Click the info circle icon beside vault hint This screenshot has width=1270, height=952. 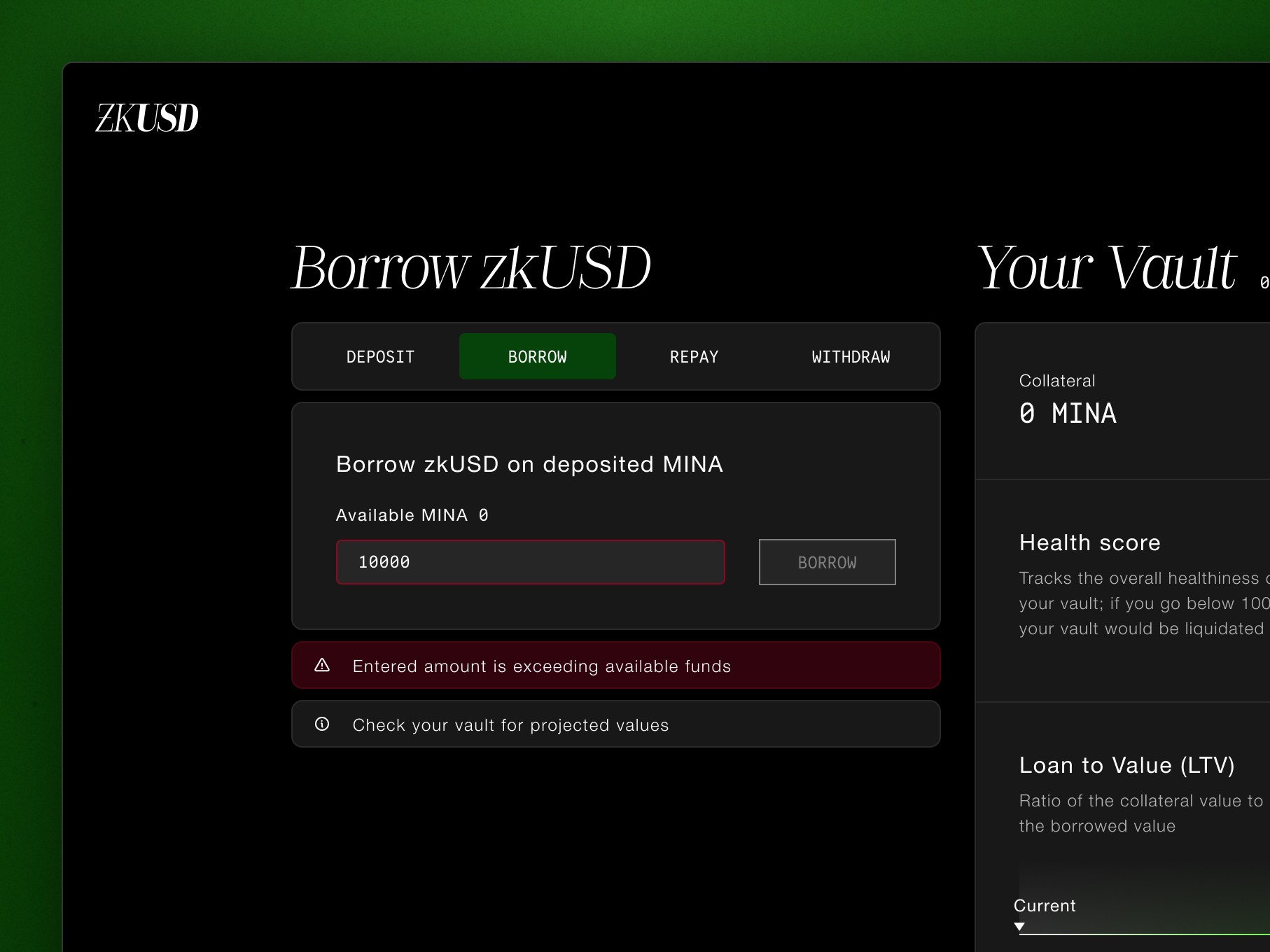(x=322, y=724)
